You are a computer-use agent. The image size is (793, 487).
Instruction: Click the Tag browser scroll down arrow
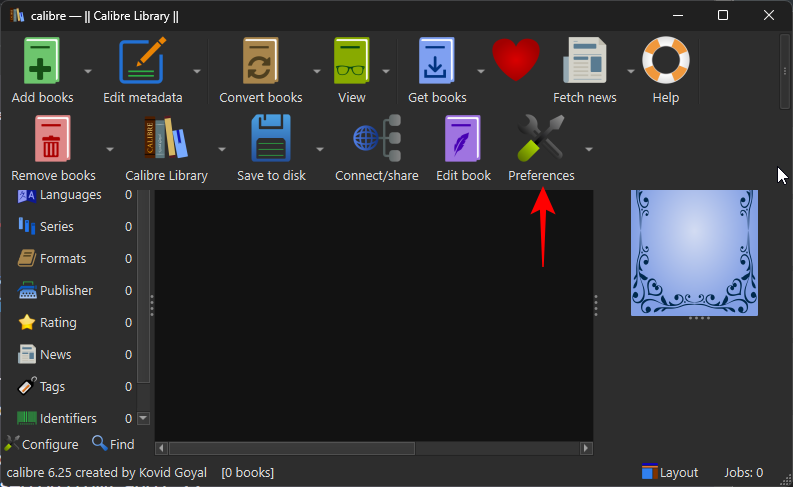144,418
